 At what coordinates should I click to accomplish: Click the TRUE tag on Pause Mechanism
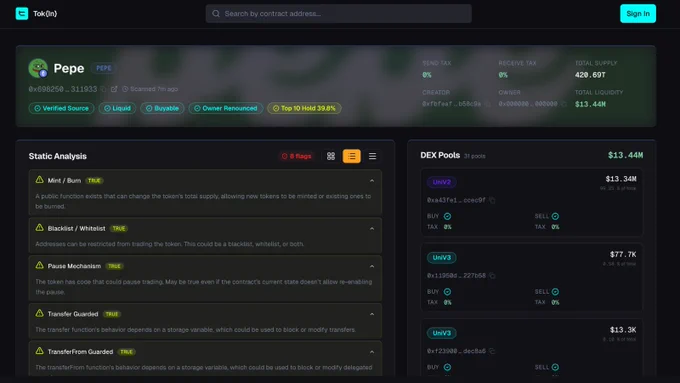pos(114,266)
